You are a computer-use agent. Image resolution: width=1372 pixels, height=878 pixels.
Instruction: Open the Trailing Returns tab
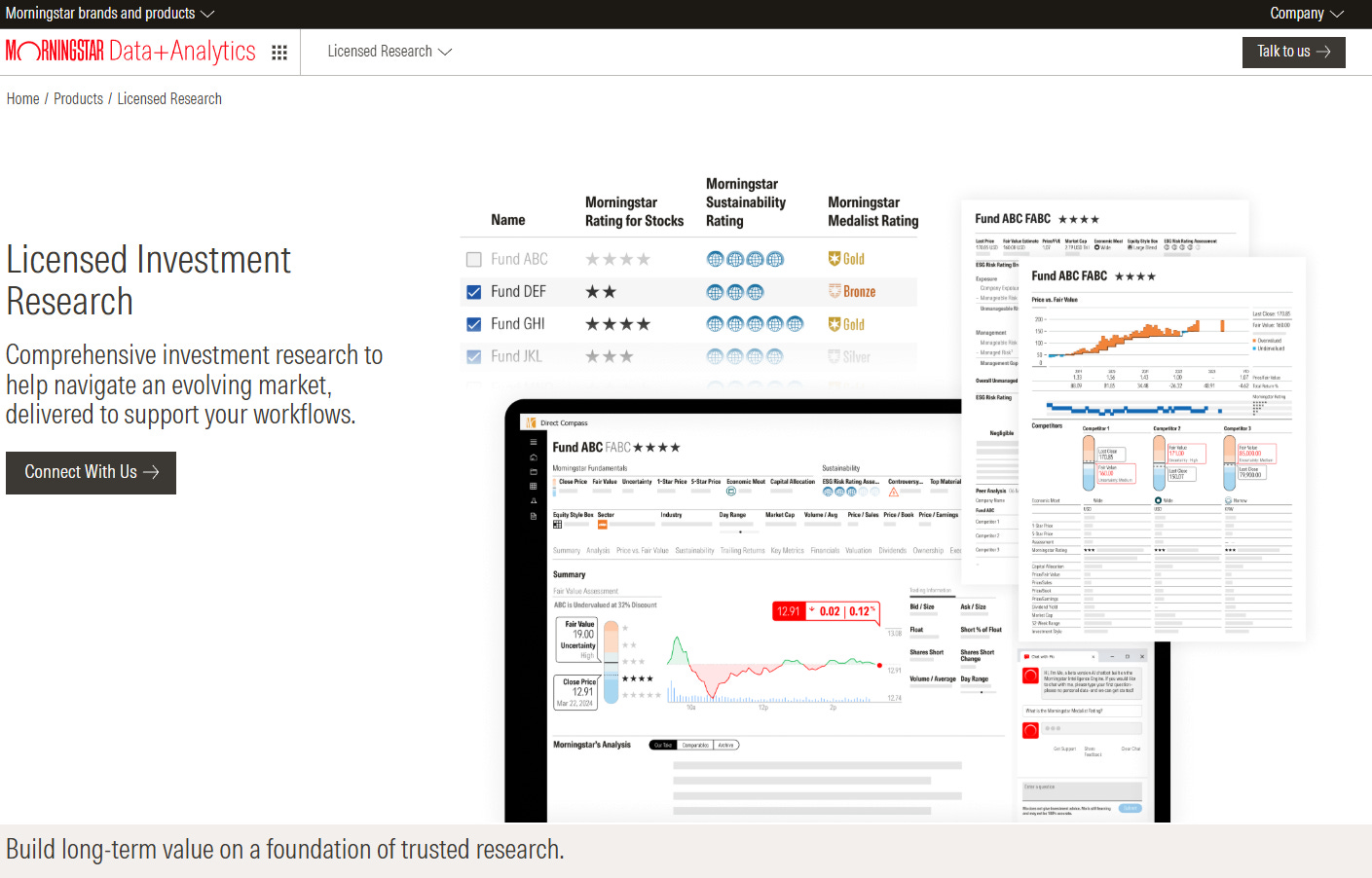pyautogui.click(x=742, y=550)
